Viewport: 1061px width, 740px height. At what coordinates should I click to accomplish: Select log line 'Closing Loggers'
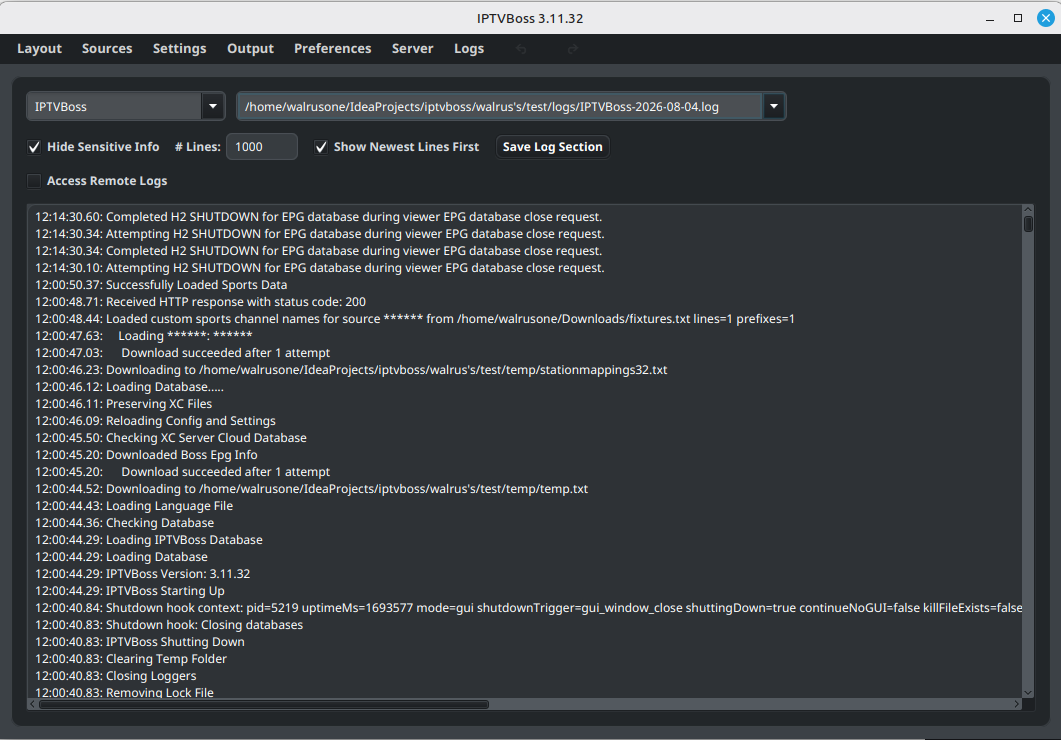point(116,676)
